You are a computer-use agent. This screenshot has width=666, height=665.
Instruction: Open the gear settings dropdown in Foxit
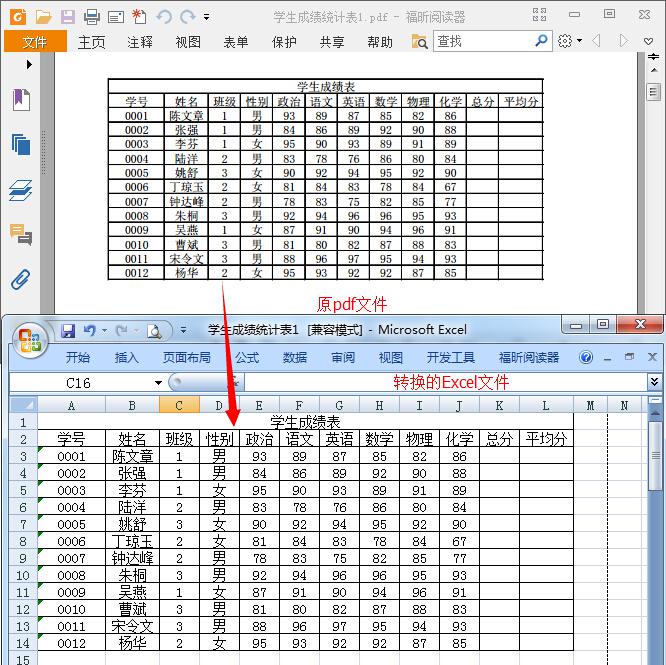tap(569, 41)
